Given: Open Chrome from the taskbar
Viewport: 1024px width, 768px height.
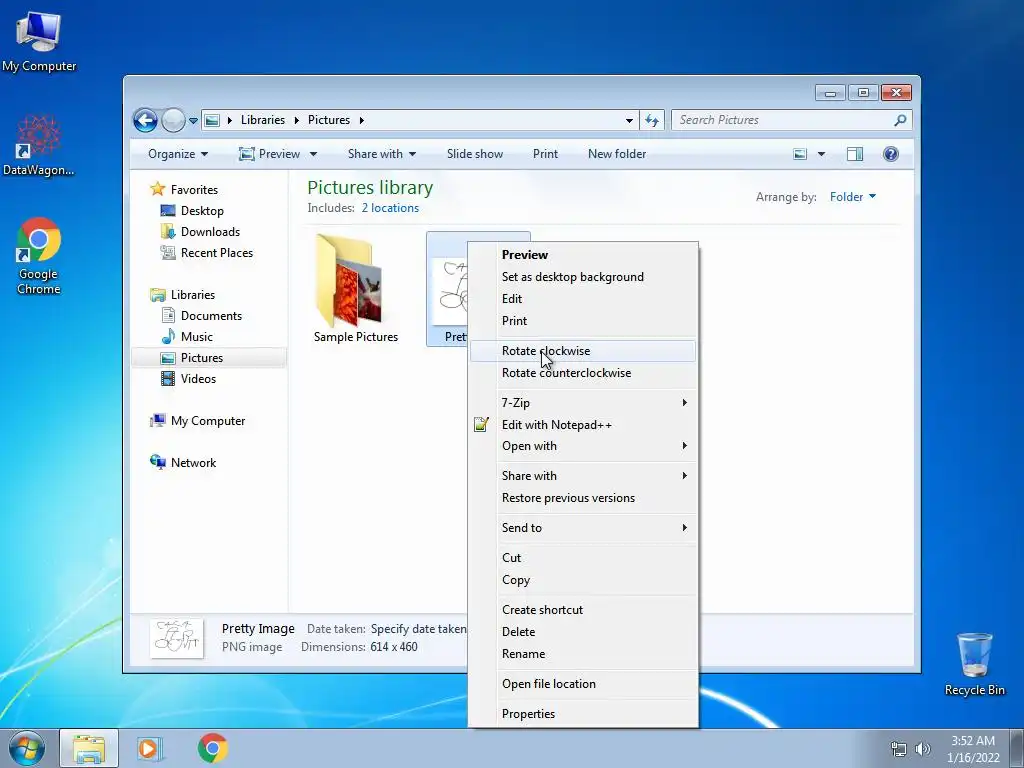Looking at the screenshot, I should click(212, 748).
